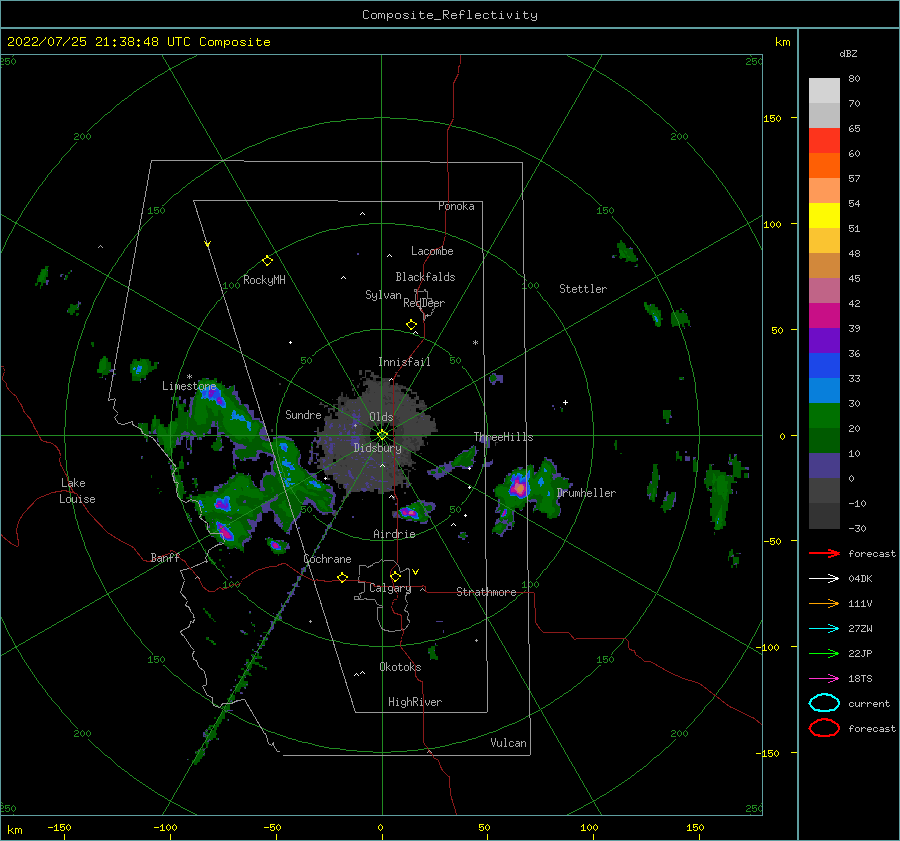Viewport: 900px width, 841px height.
Task: Click the storm cell north of Airdrie
Action: pos(410,511)
